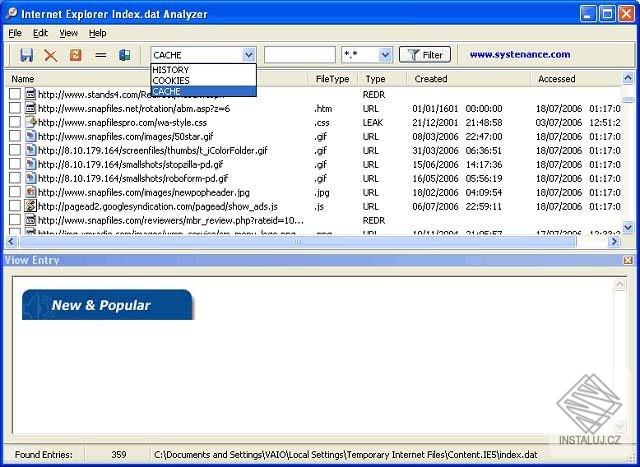Screen dimensions: 640x467
Task: Click the file icon for abm.asp?z=6 entry
Action: 31,108
